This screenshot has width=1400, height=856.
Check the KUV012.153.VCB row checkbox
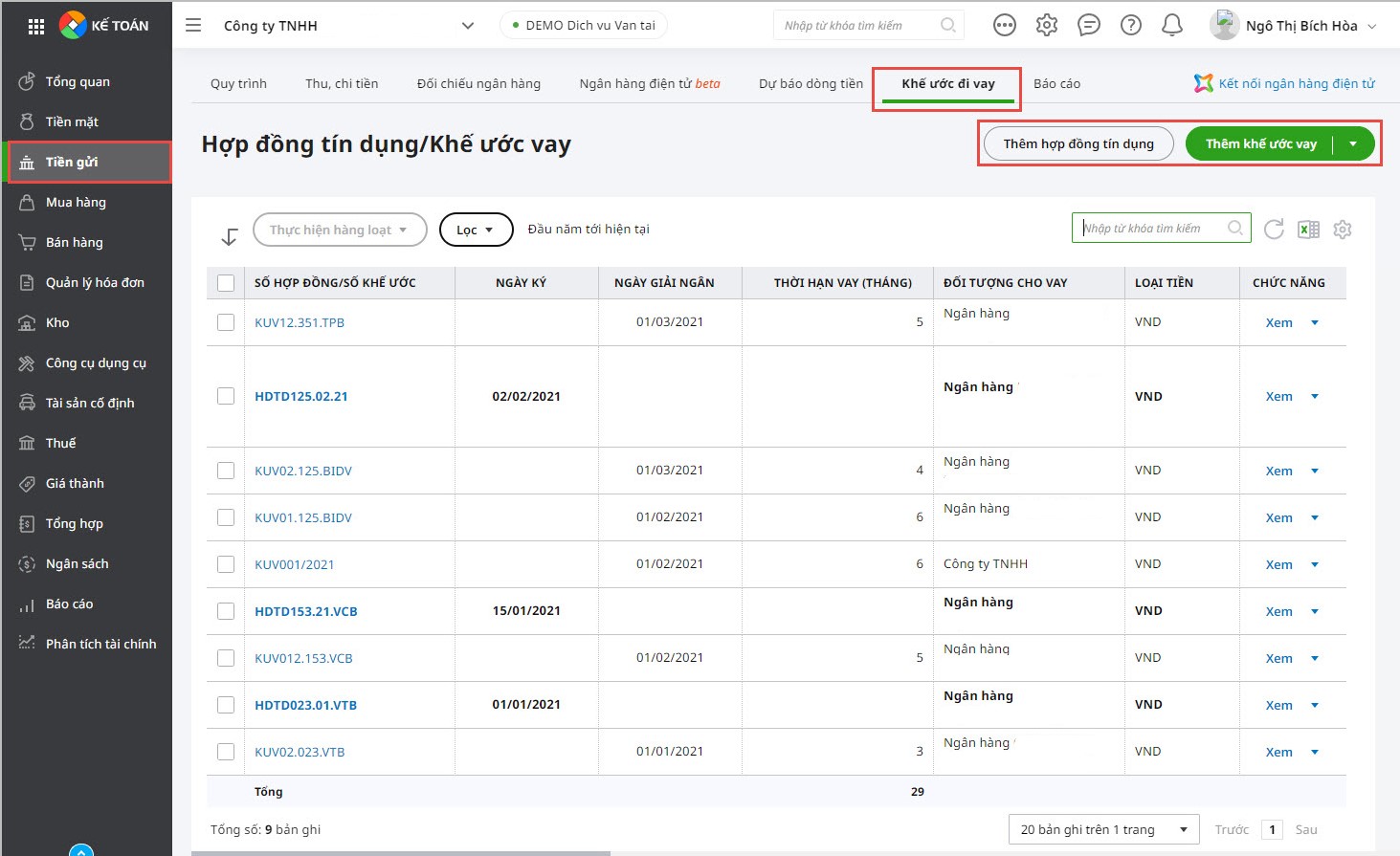pos(226,658)
